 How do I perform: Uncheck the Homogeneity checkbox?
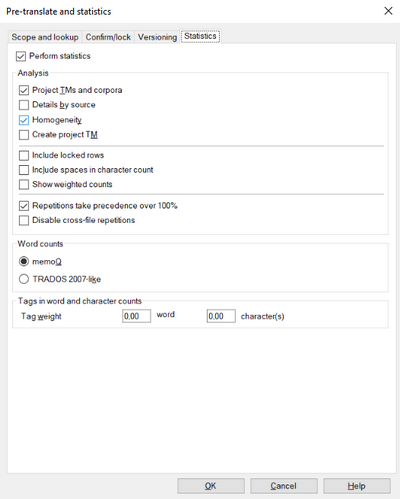click(24, 120)
